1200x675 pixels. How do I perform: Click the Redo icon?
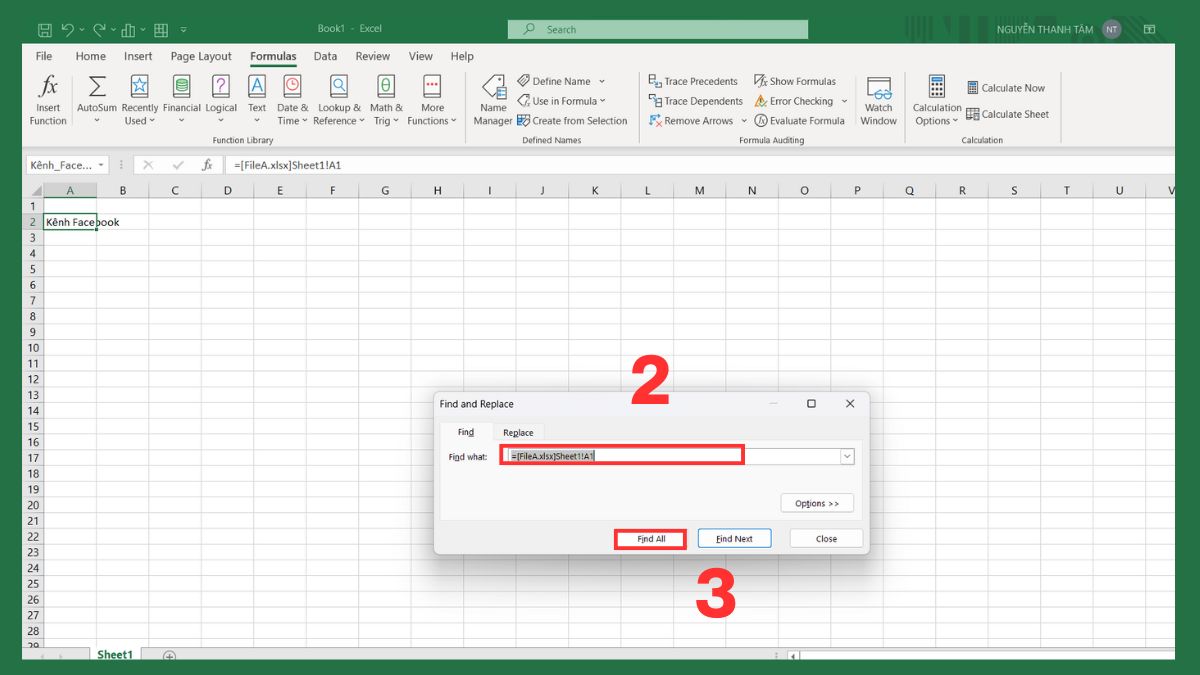98,30
